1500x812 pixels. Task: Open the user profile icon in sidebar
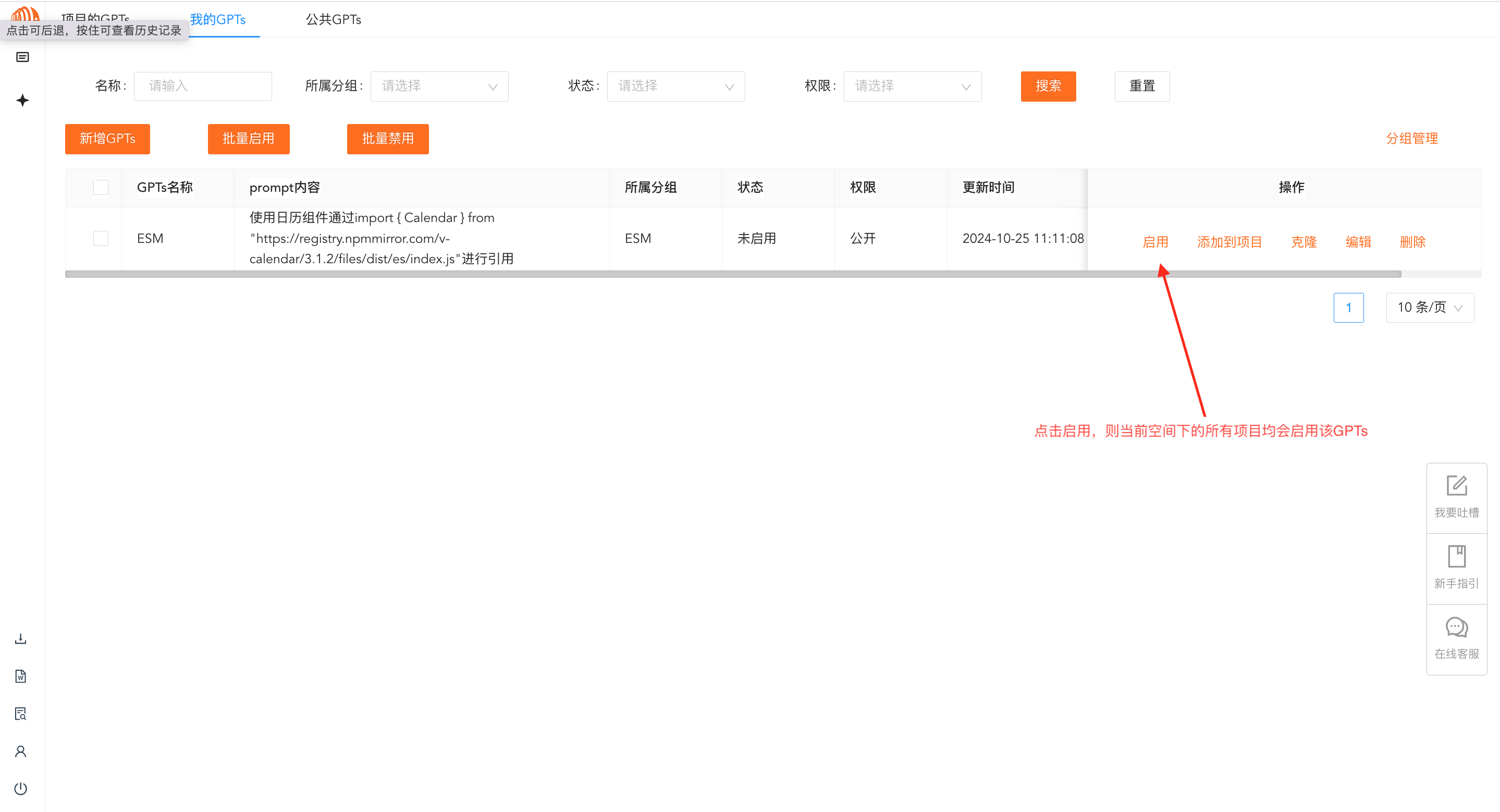[20, 751]
